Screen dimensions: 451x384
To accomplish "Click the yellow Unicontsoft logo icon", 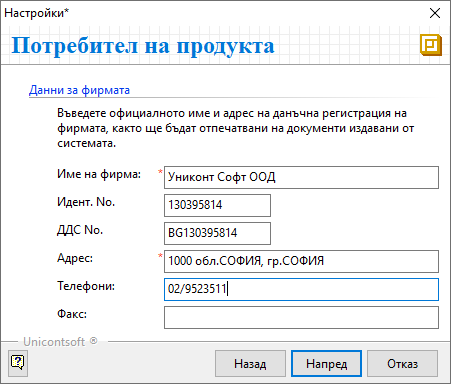I will [x=431, y=45].
